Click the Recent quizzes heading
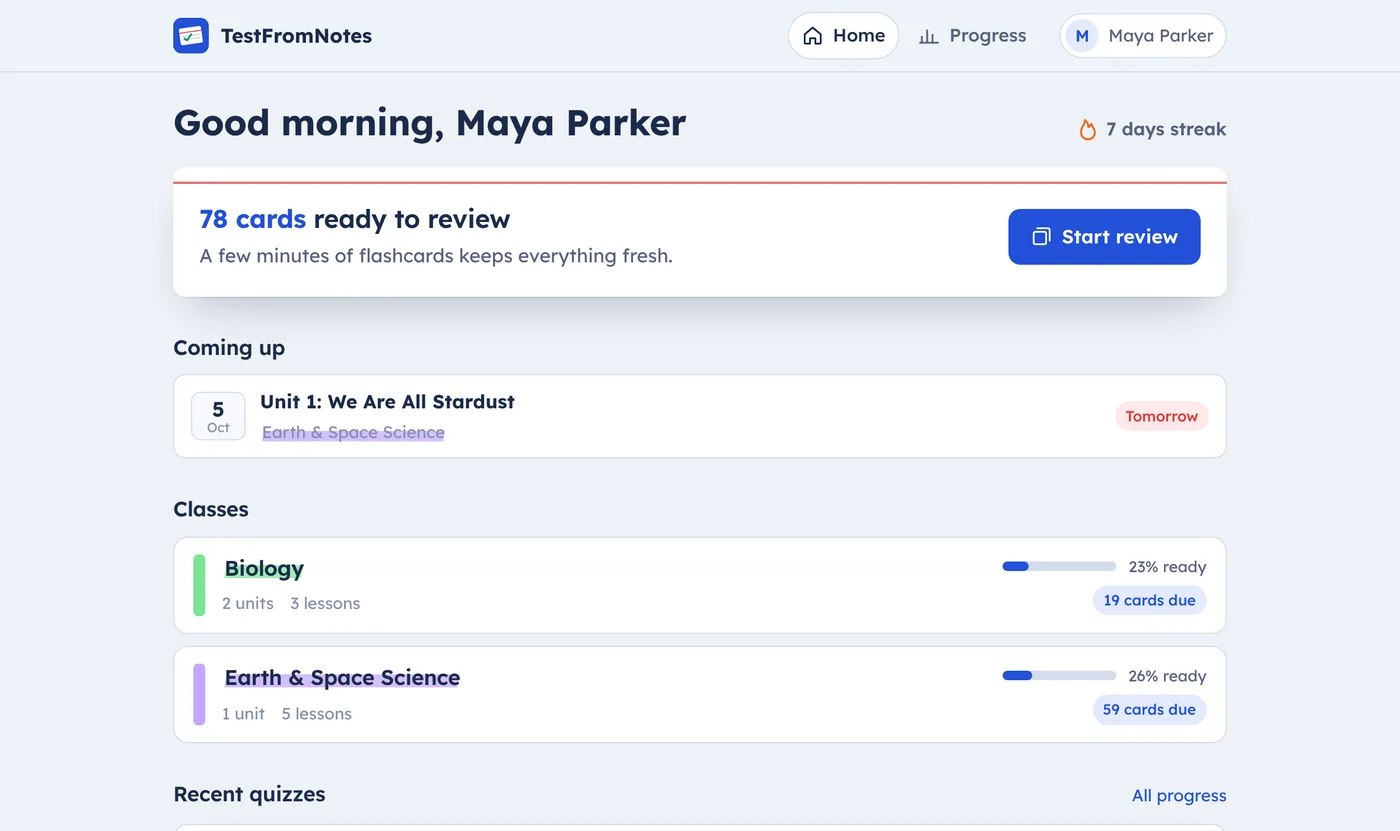Image resolution: width=1400 pixels, height=831 pixels. click(249, 794)
